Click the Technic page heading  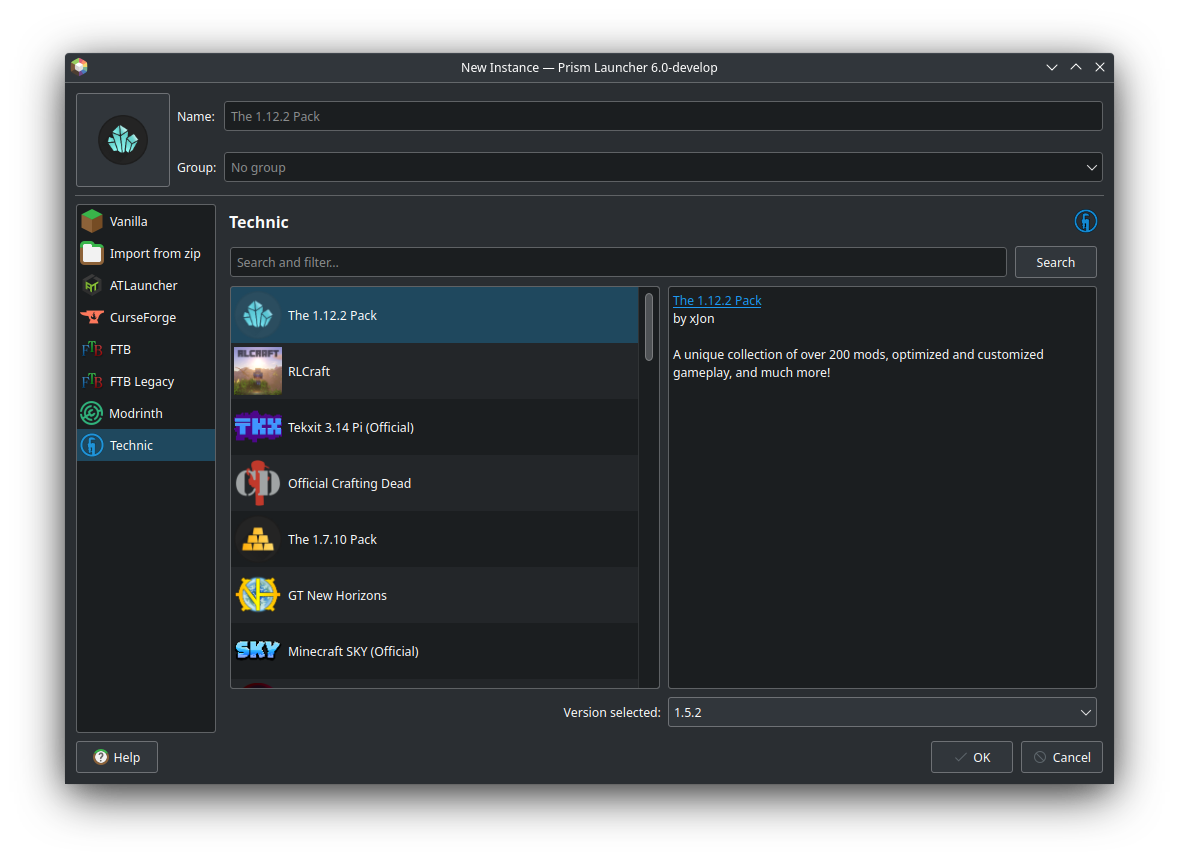coord(259,222)
